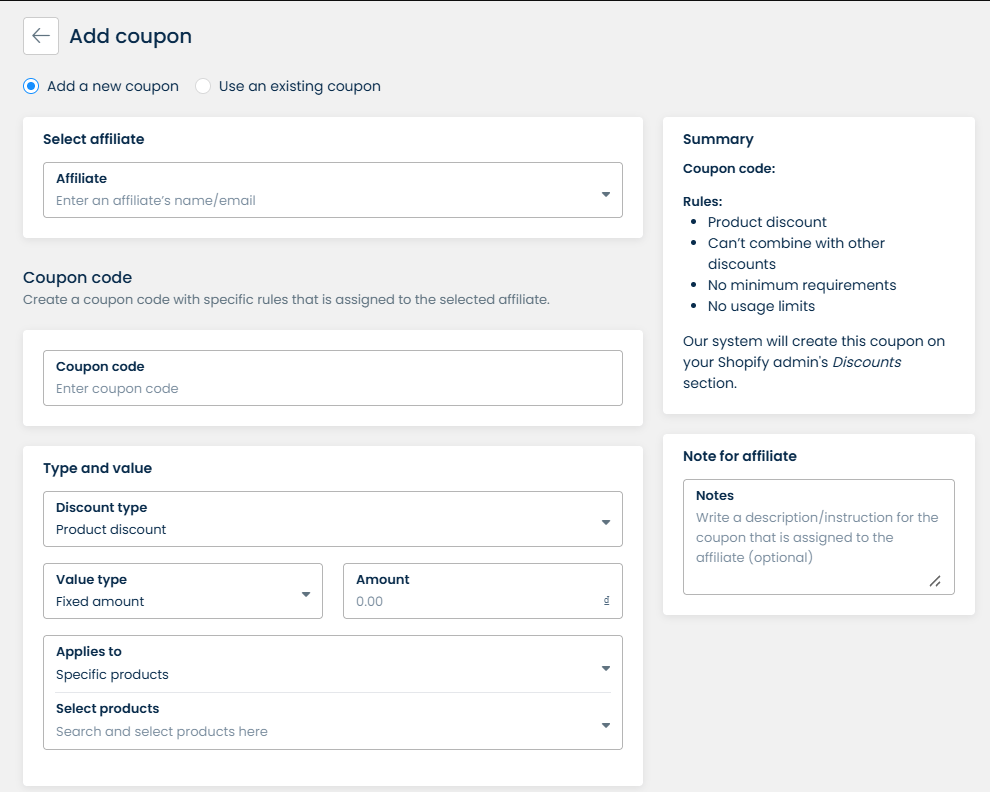
Task: Click the Value type caret icon
Action: [x=306, y=594]
